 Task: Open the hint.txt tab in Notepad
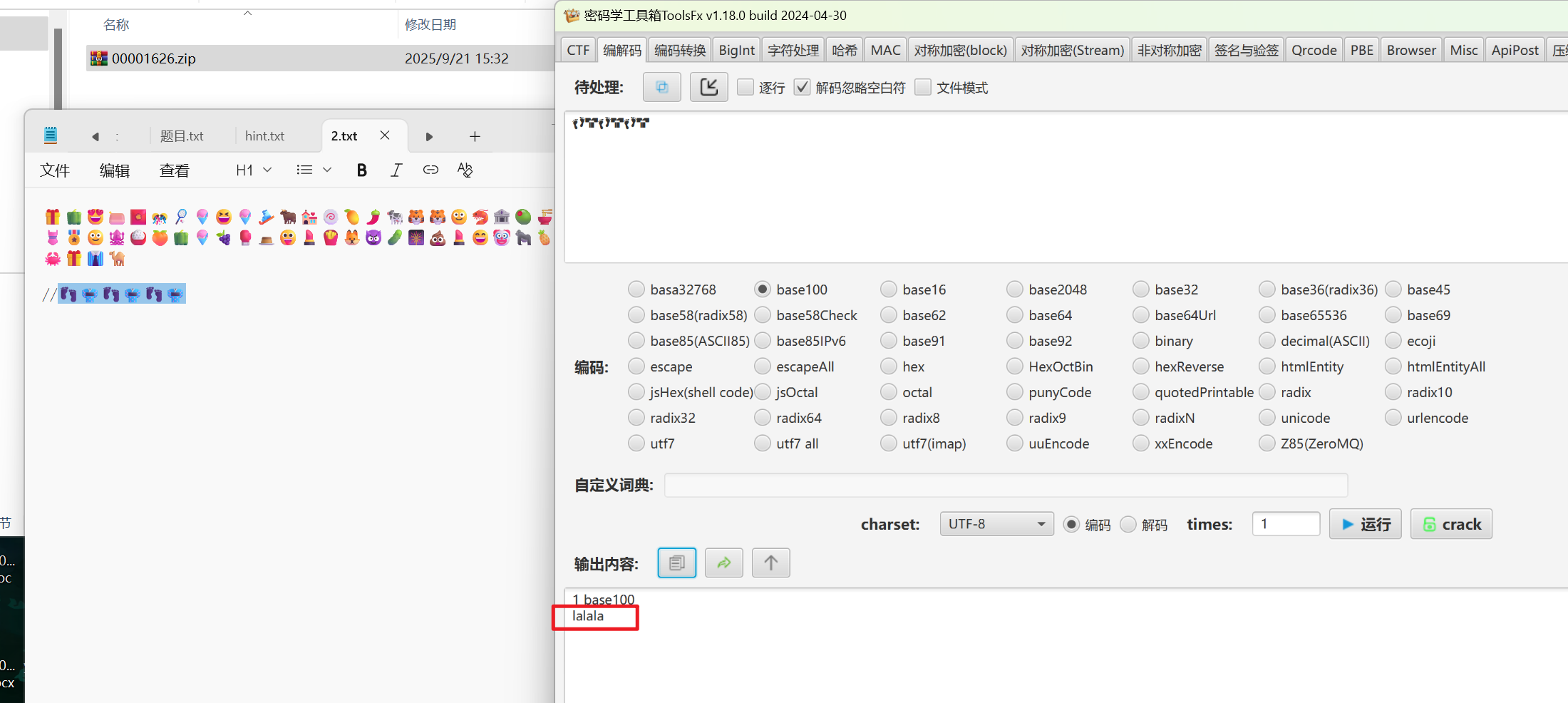(x=264, y=135)
